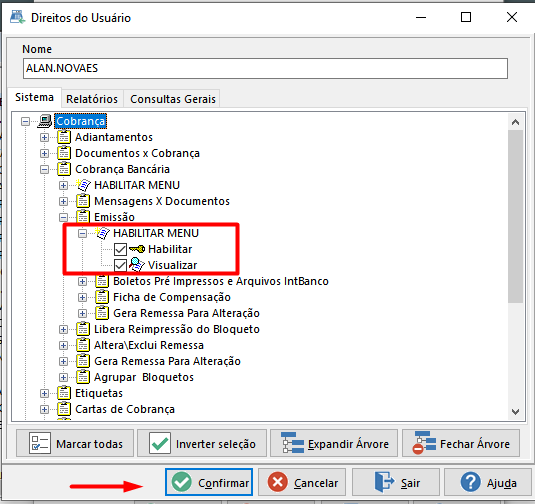Expand the Ficha de Compensação node
This screenshot has height=504, width=535.
(x=82, y=298)
